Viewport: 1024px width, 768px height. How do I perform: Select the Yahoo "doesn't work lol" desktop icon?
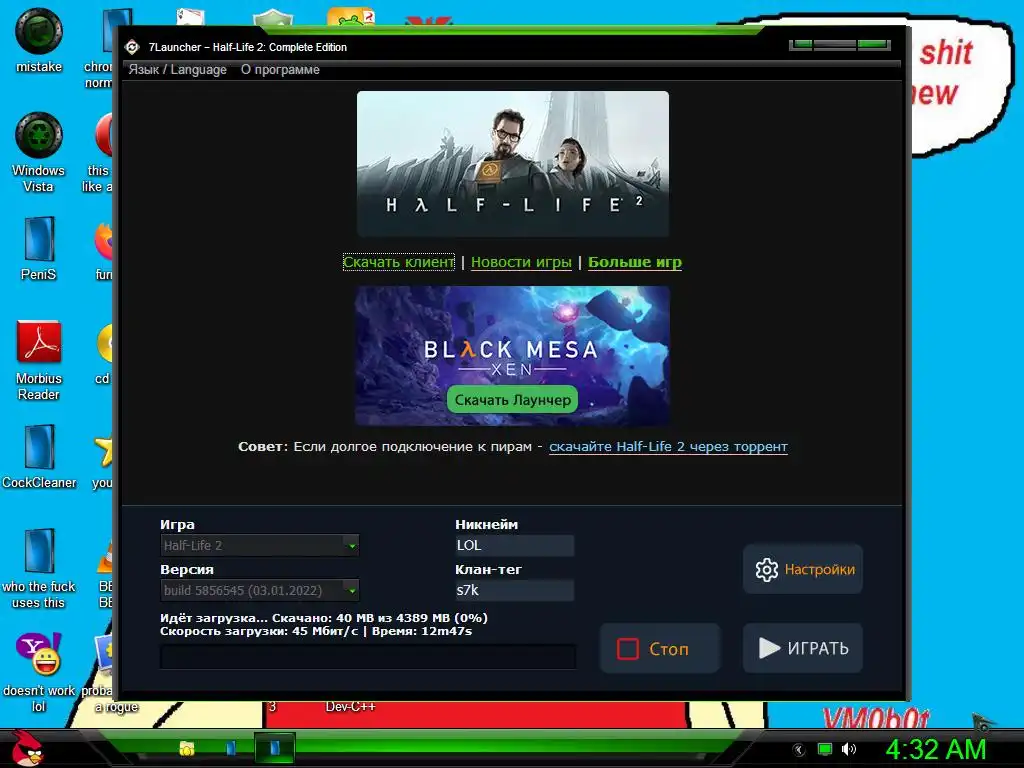(39, 673)
